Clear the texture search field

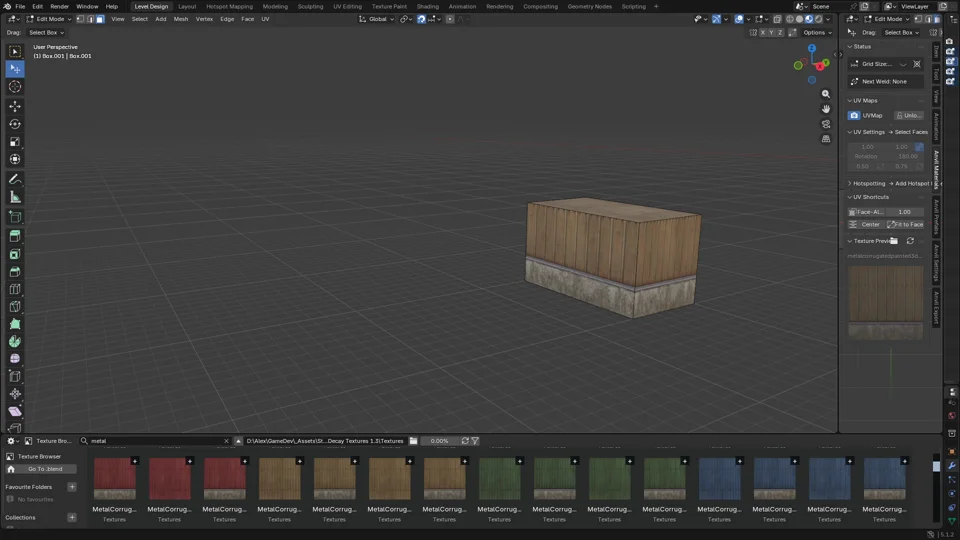click(x=226, y=441)
